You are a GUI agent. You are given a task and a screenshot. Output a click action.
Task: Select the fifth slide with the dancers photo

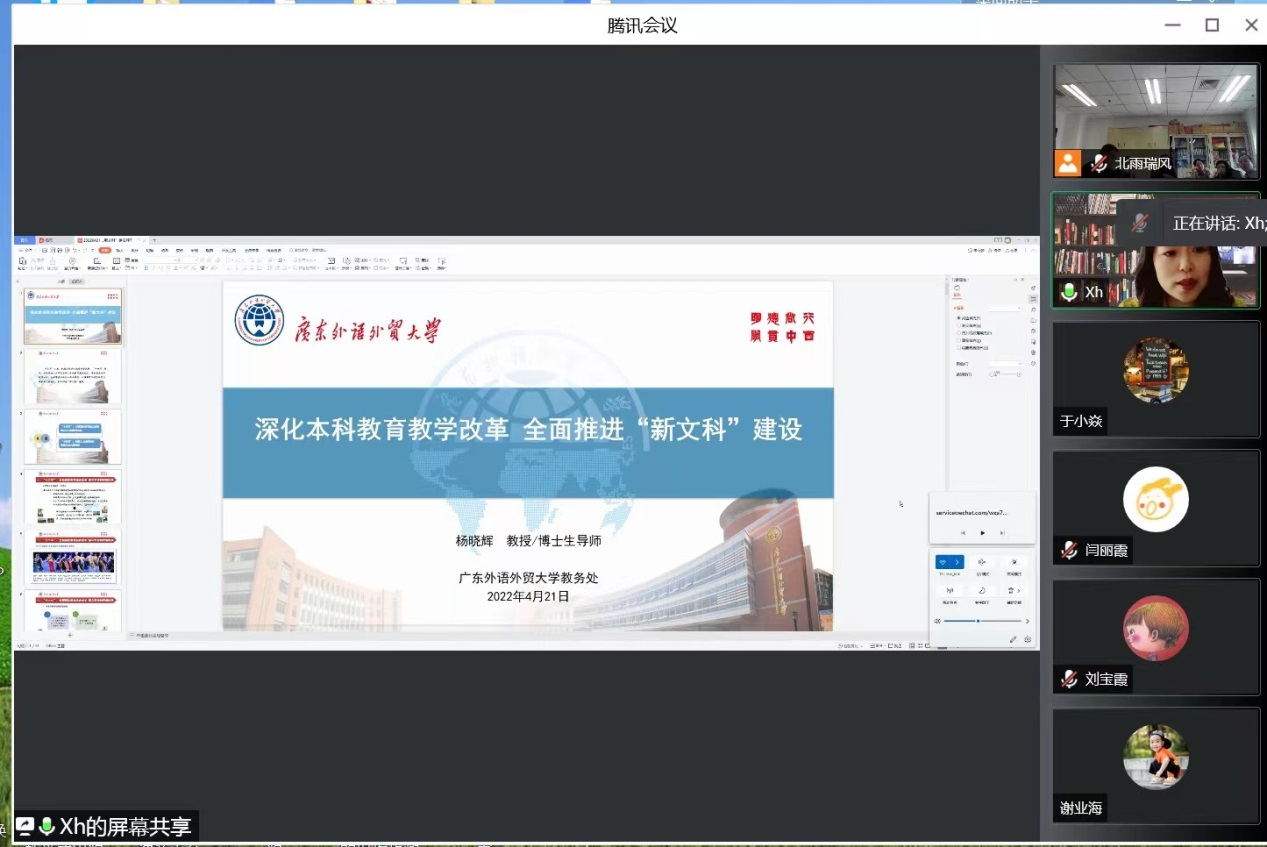point(73,557)
